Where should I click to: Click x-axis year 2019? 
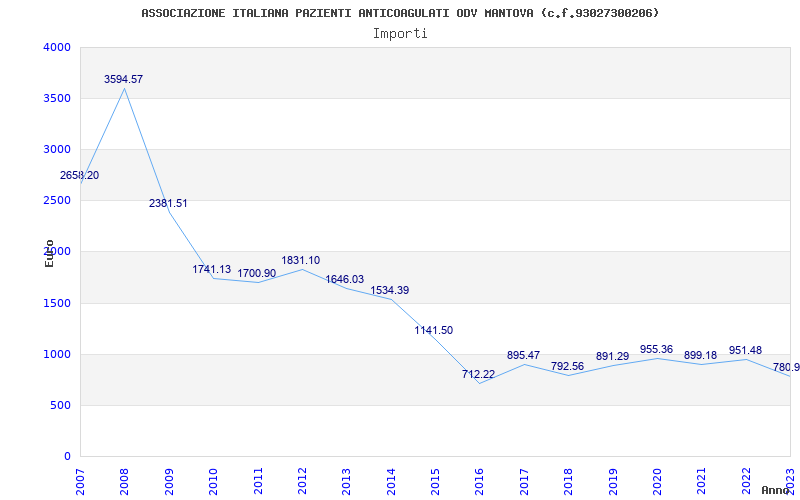pyautogui.click(x=613, y=481)
